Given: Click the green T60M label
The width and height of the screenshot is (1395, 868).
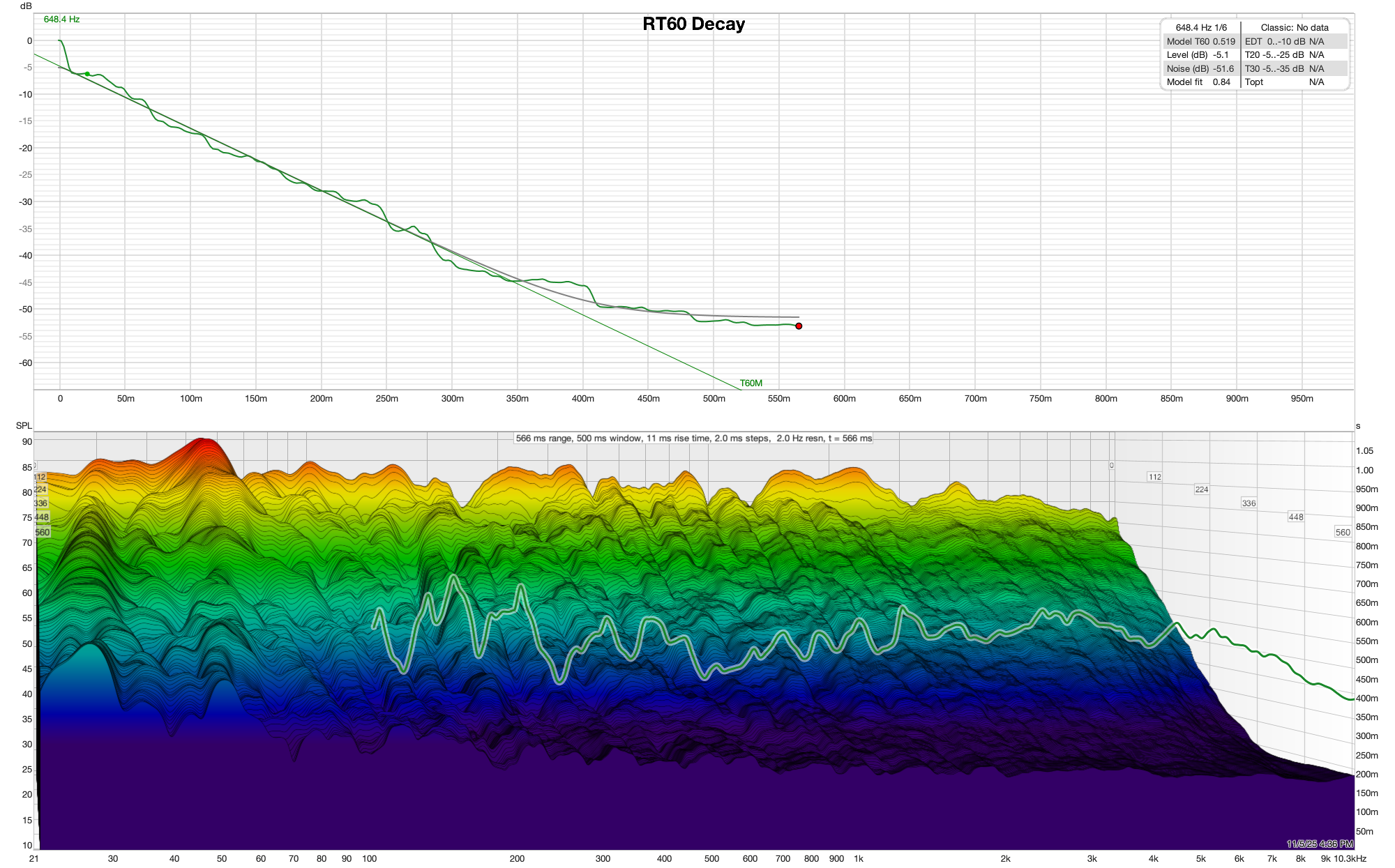Looking at the screenshot, I should coord(751,383).
